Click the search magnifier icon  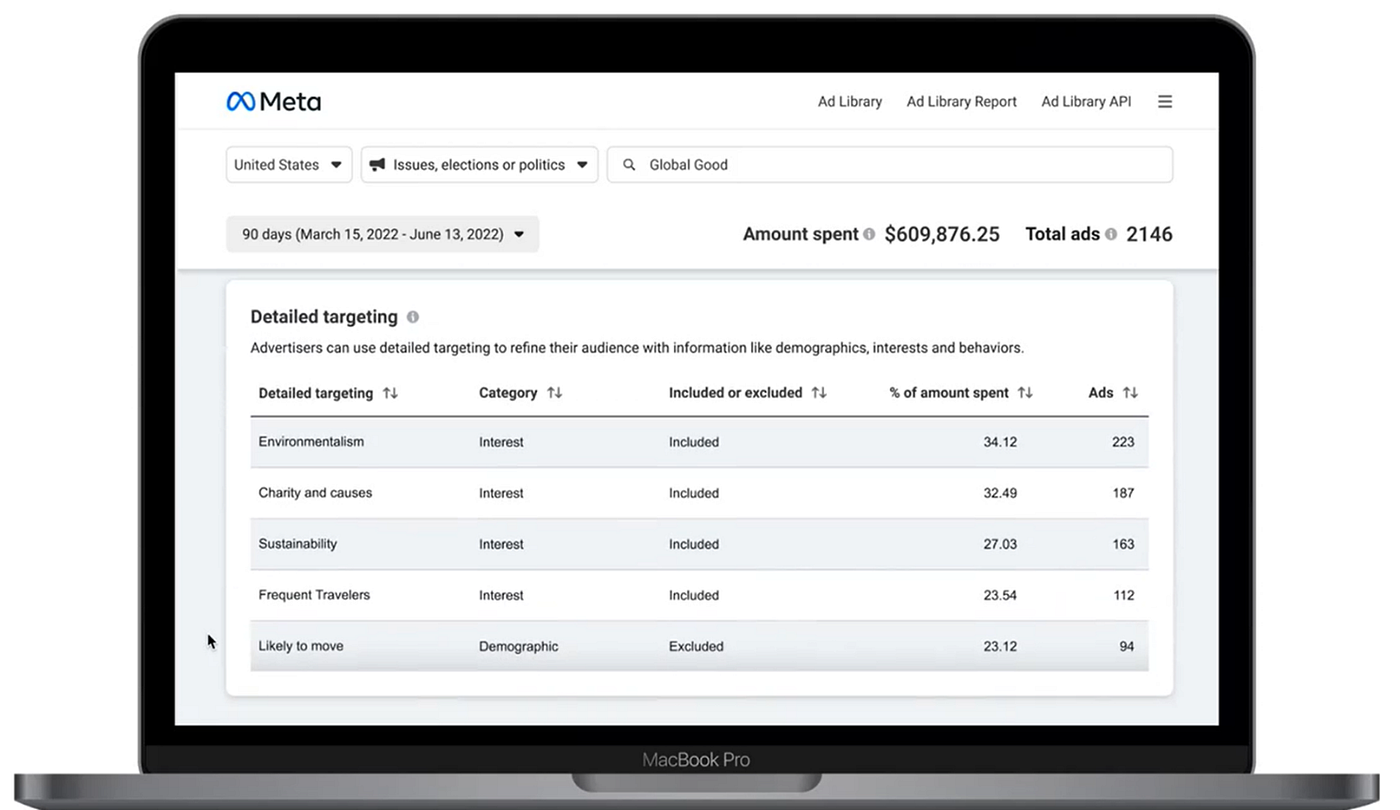pos(629,165)
